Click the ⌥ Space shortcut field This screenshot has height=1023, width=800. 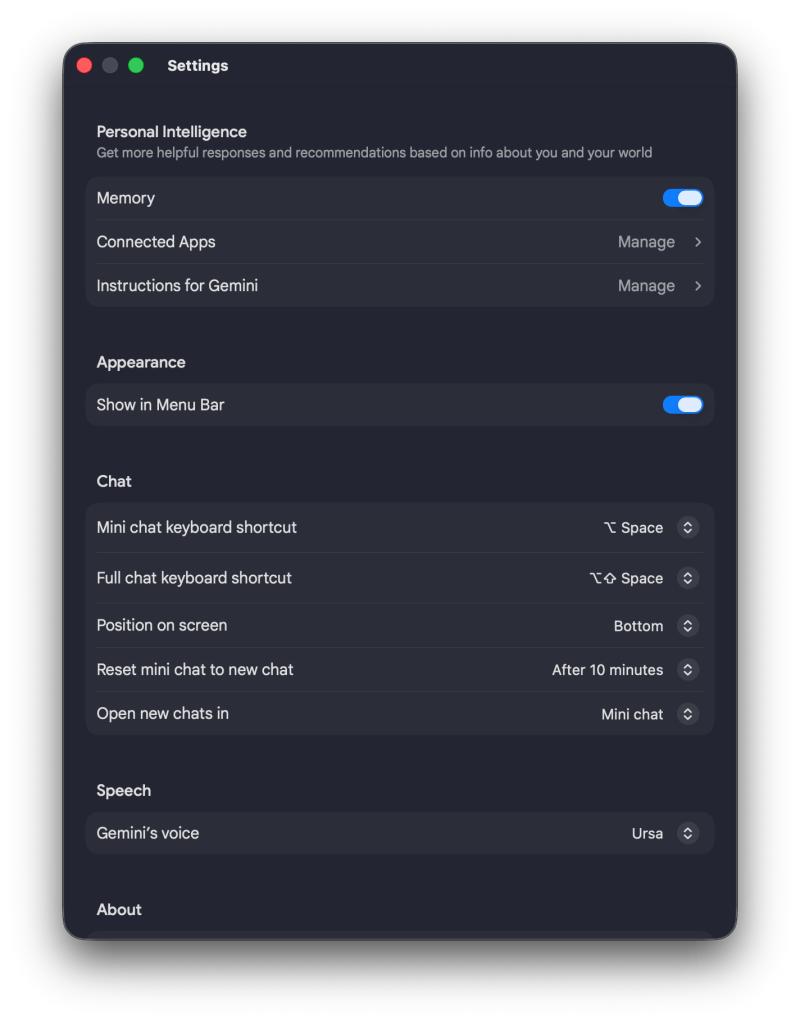[633, 528]
